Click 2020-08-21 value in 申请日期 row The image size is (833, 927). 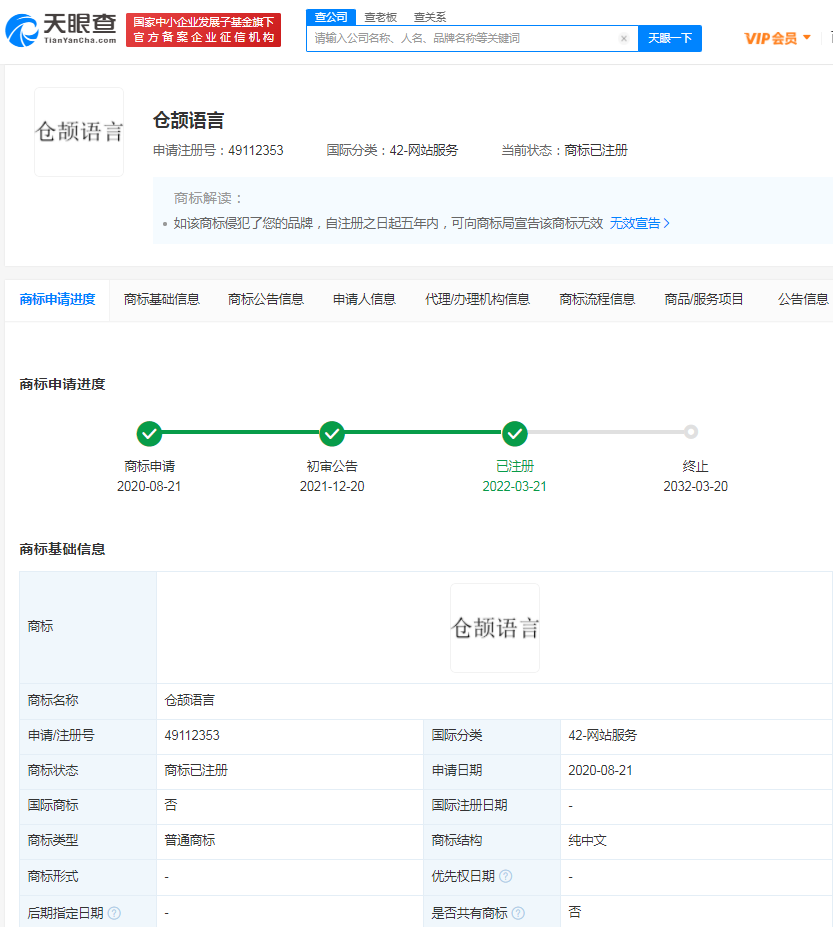(x=600, y=770)
